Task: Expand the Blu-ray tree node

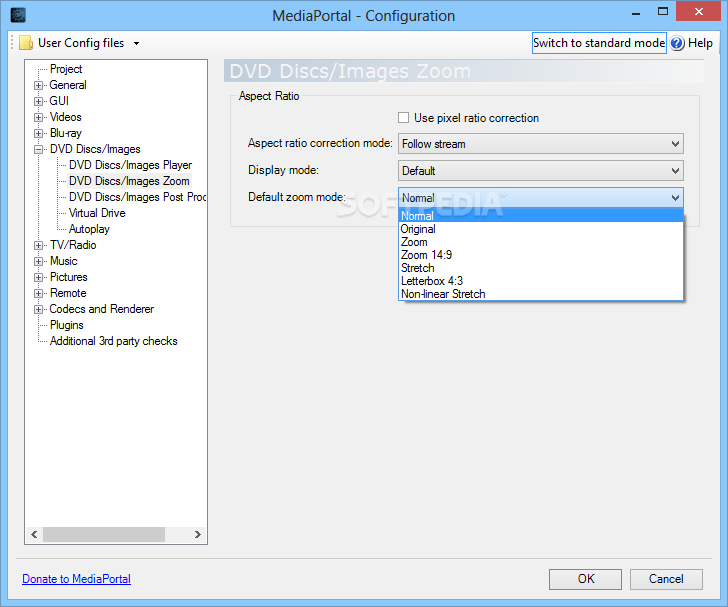Action: coord(39,133)
